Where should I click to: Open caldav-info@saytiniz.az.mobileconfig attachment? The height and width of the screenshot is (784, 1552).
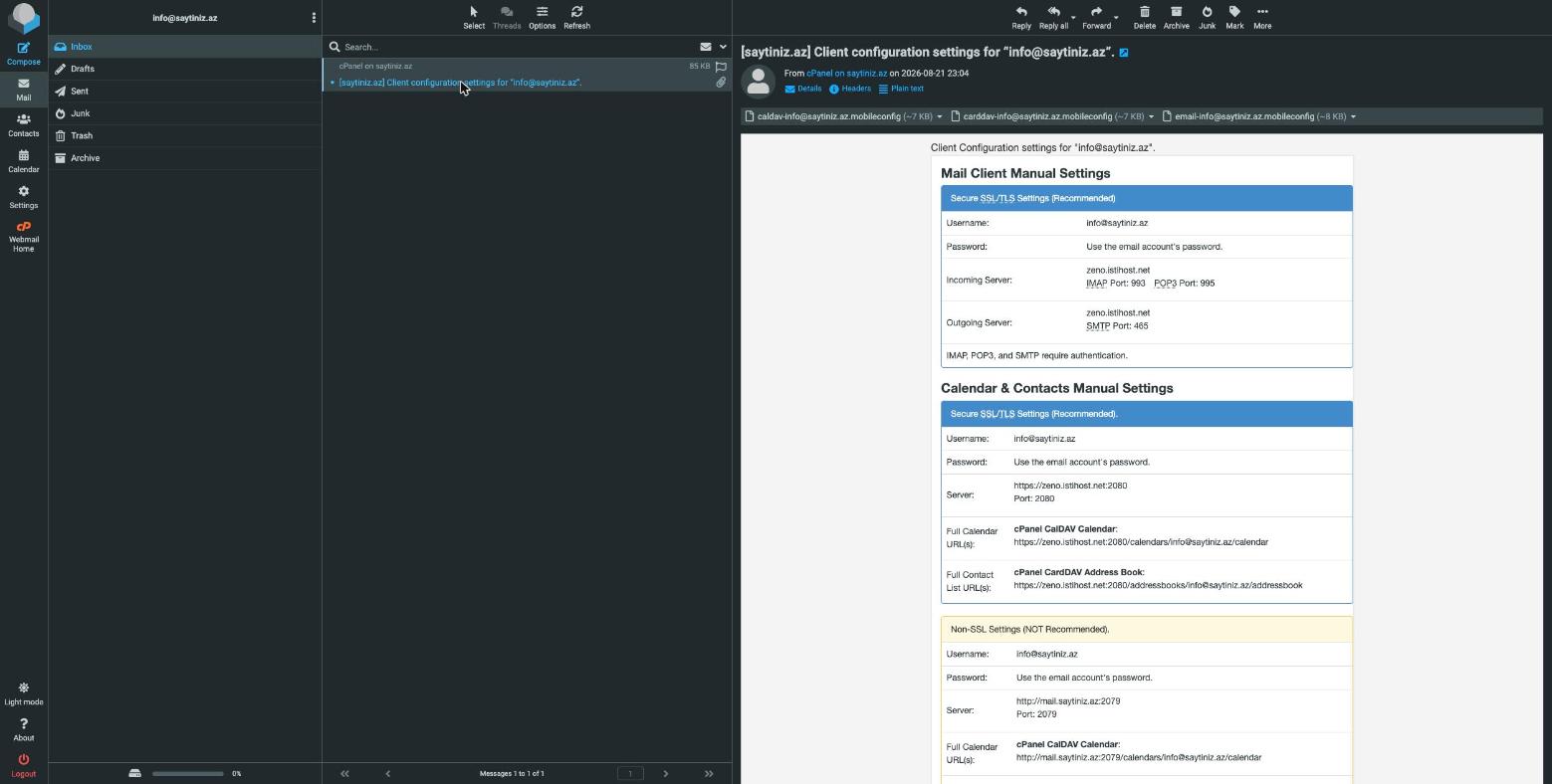coord(837,116)
